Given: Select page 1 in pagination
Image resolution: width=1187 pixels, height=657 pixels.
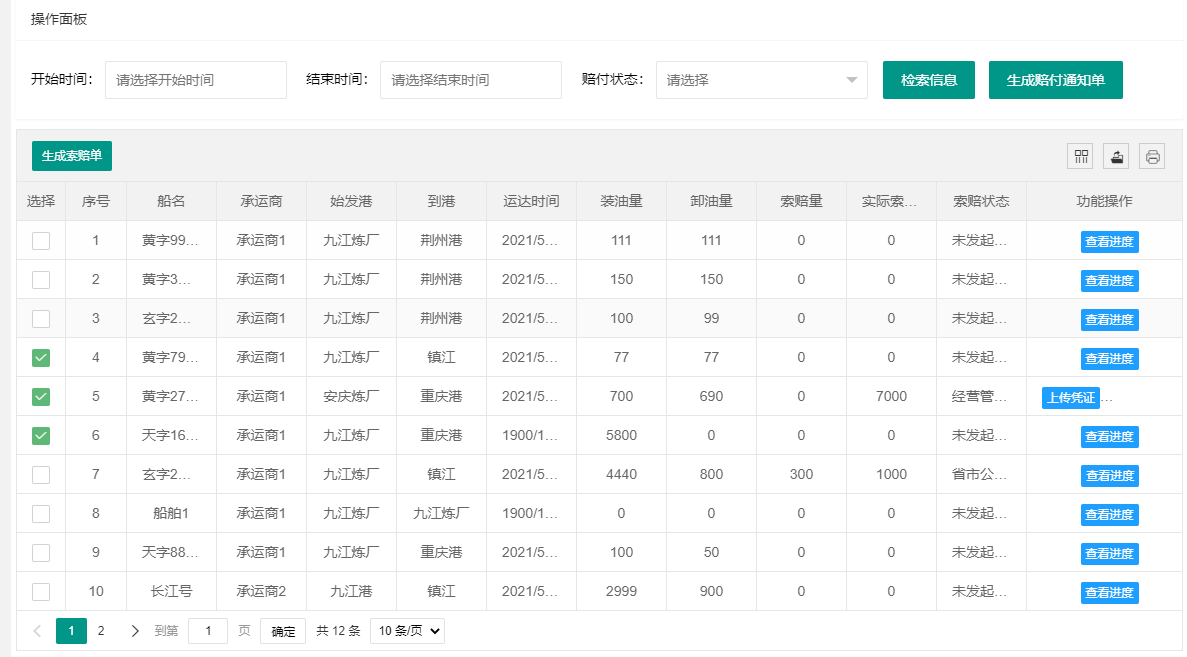Looking at the screenshot, I should [x=71, y=631].
